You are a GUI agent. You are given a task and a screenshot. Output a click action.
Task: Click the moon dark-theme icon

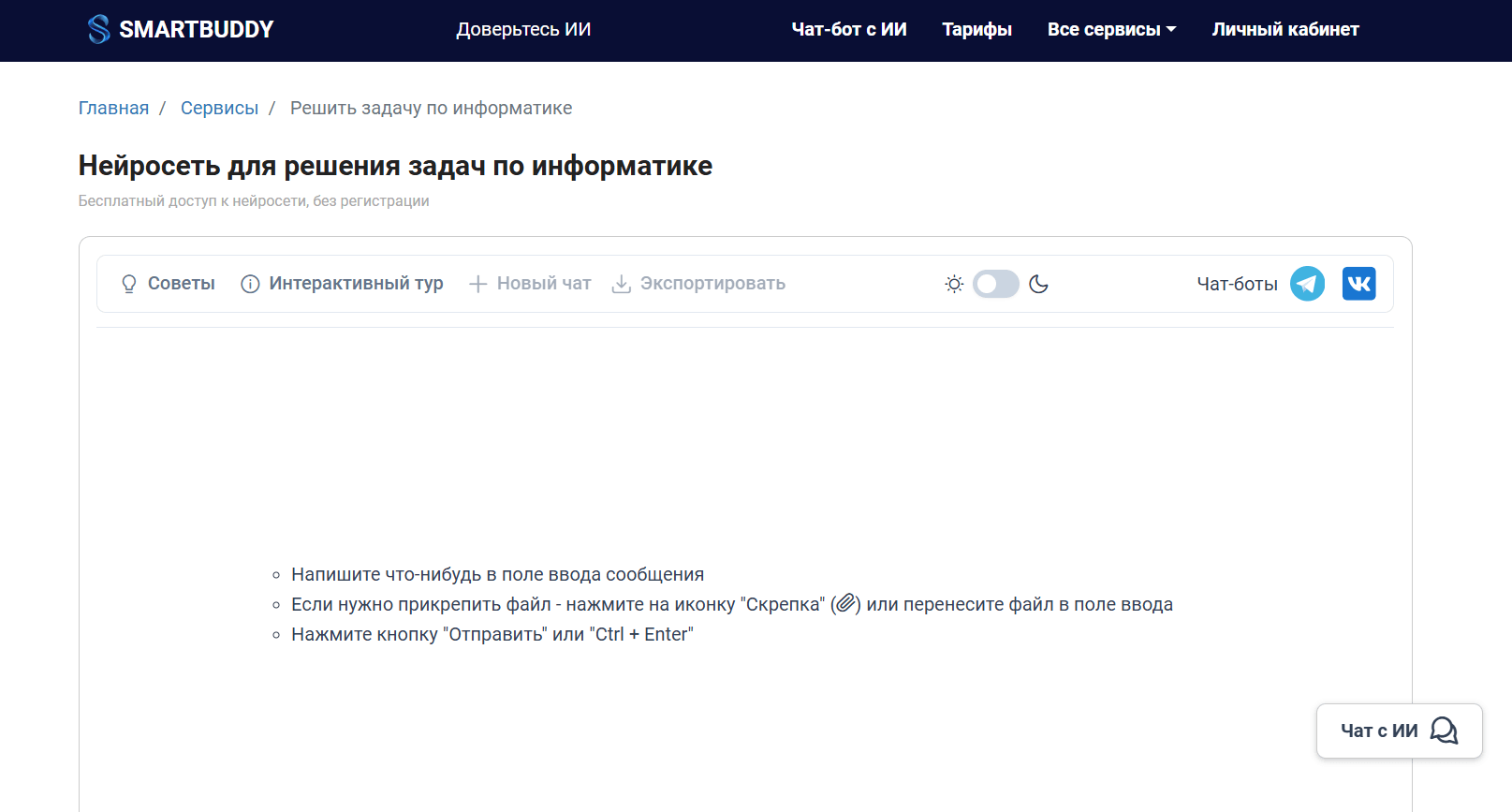click(1038, 284)
